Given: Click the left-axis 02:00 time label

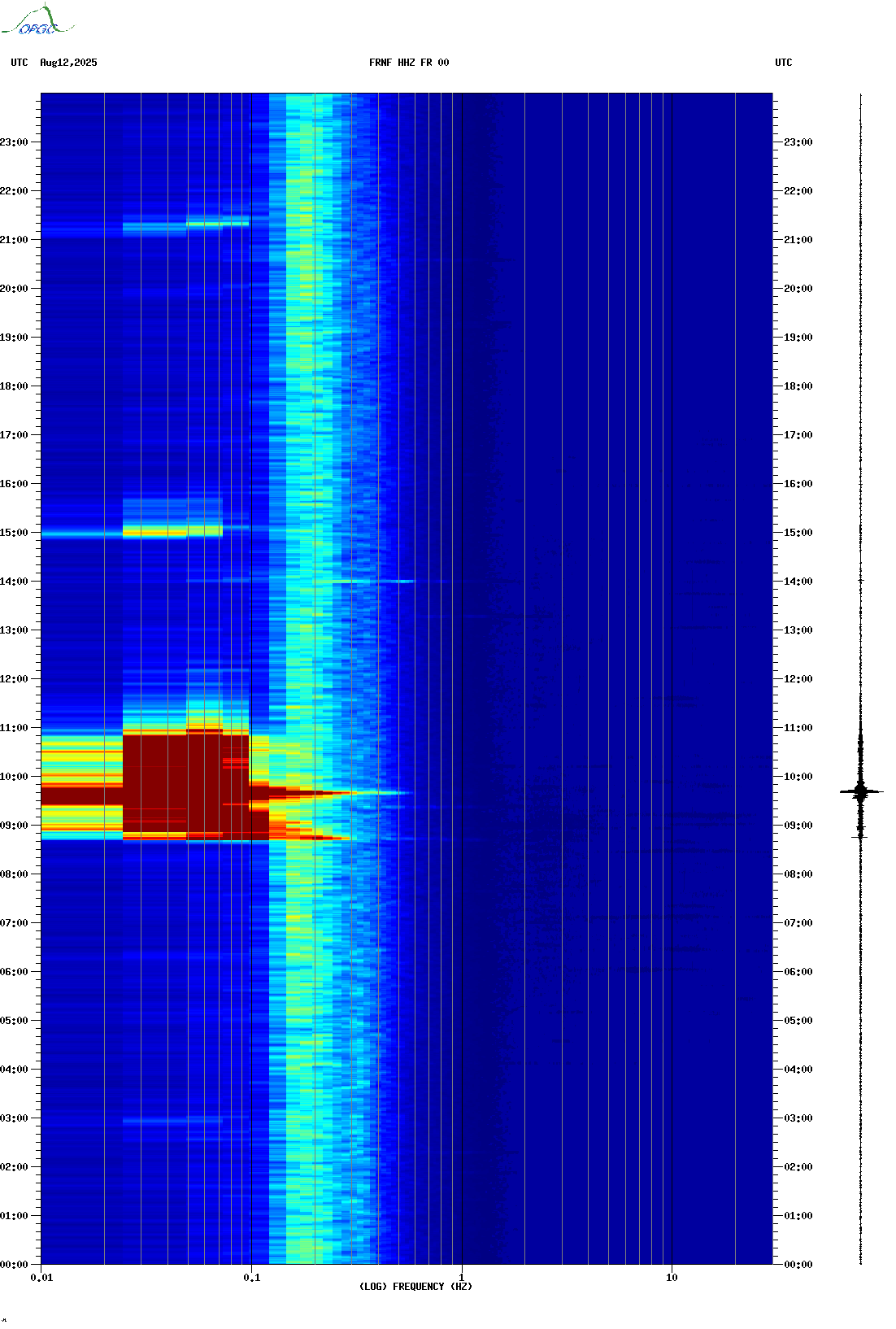Looking at the screenshot, I should (14, 1167).
